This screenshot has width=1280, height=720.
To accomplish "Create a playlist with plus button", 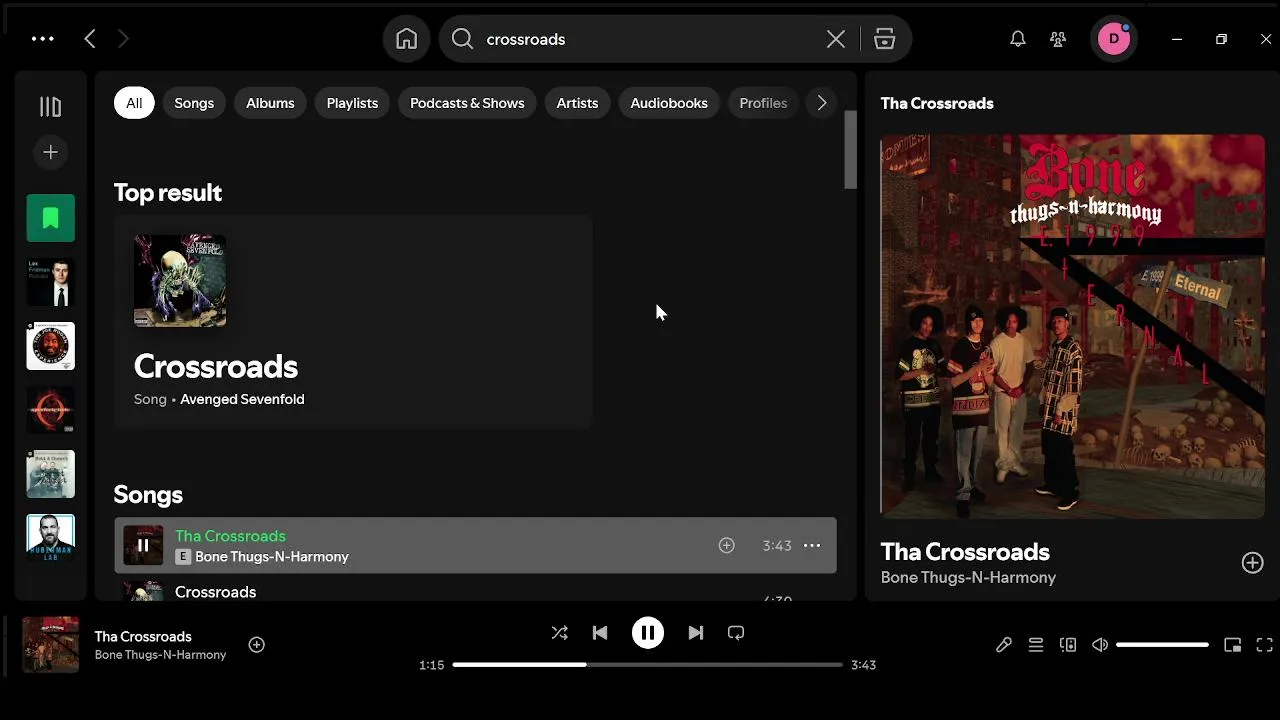I will pyautogui.click(x=50, y=152).
